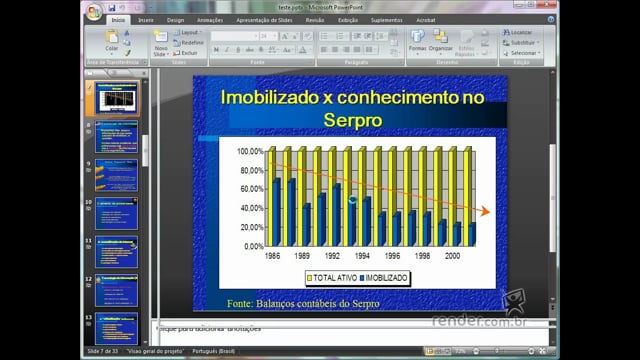
Task: Click the Cut scissors icon
Action: (127, 33)
